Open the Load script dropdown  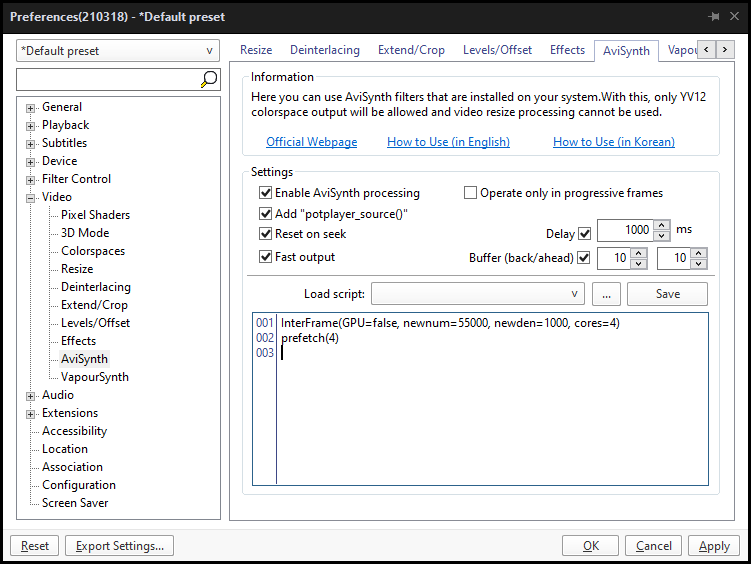[x=478, y=293]
